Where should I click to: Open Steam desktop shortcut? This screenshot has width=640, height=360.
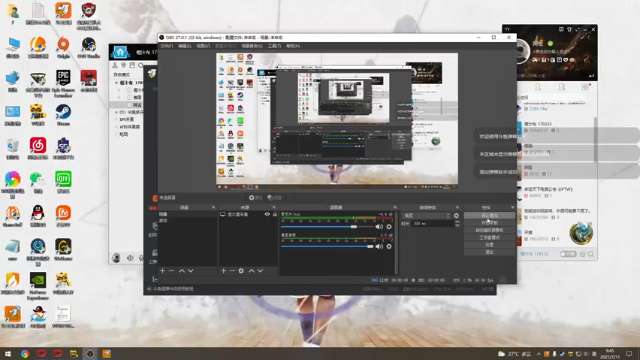click(63, 114)
